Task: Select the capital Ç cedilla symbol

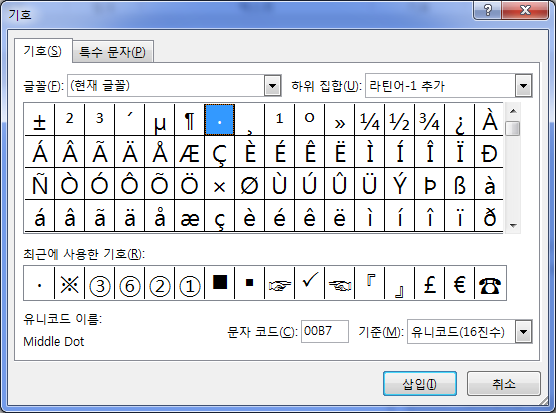Action: coord(219,152)
